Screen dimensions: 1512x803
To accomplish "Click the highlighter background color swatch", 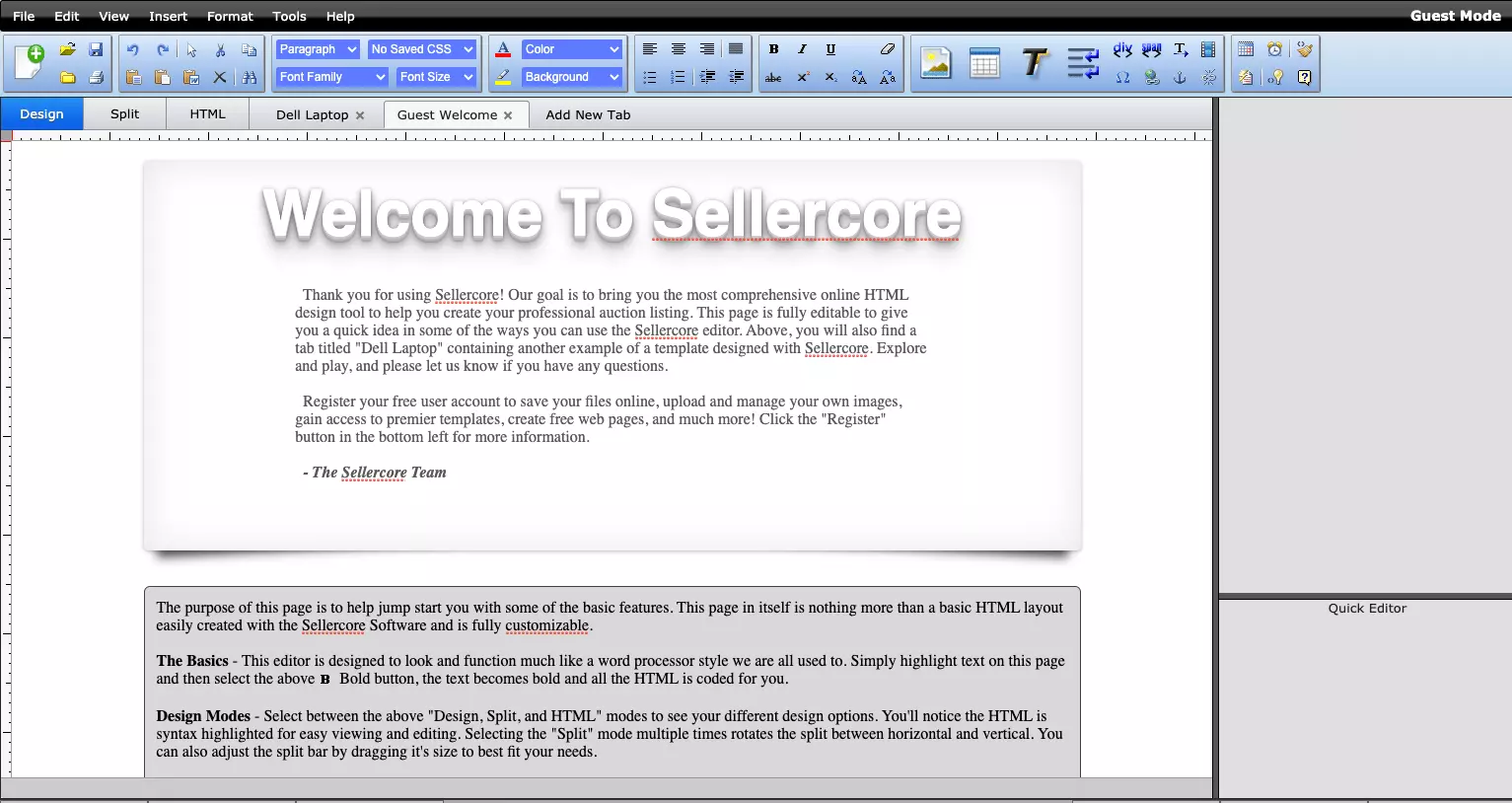I will tap(503, 77).
